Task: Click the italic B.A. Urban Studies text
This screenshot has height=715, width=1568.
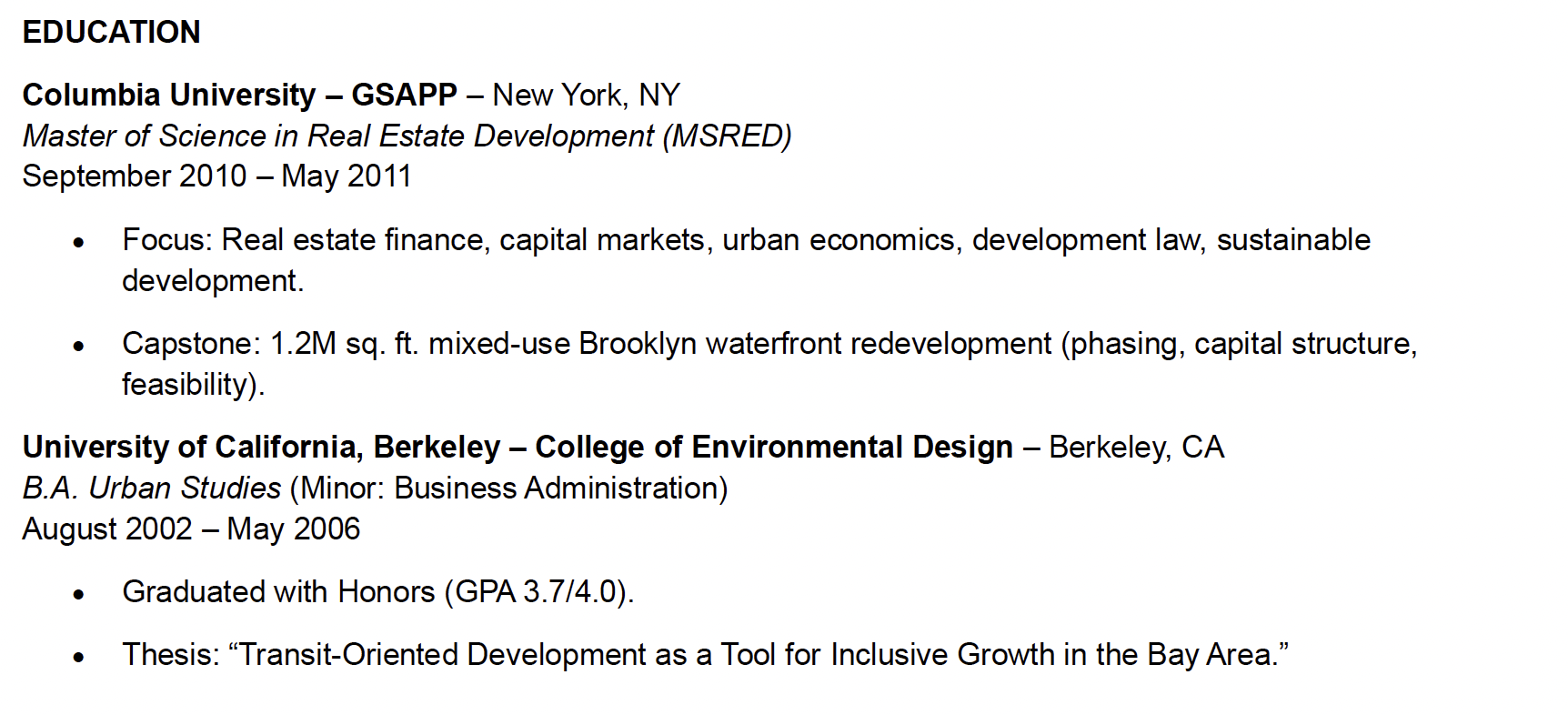Action: coord(152,488)
